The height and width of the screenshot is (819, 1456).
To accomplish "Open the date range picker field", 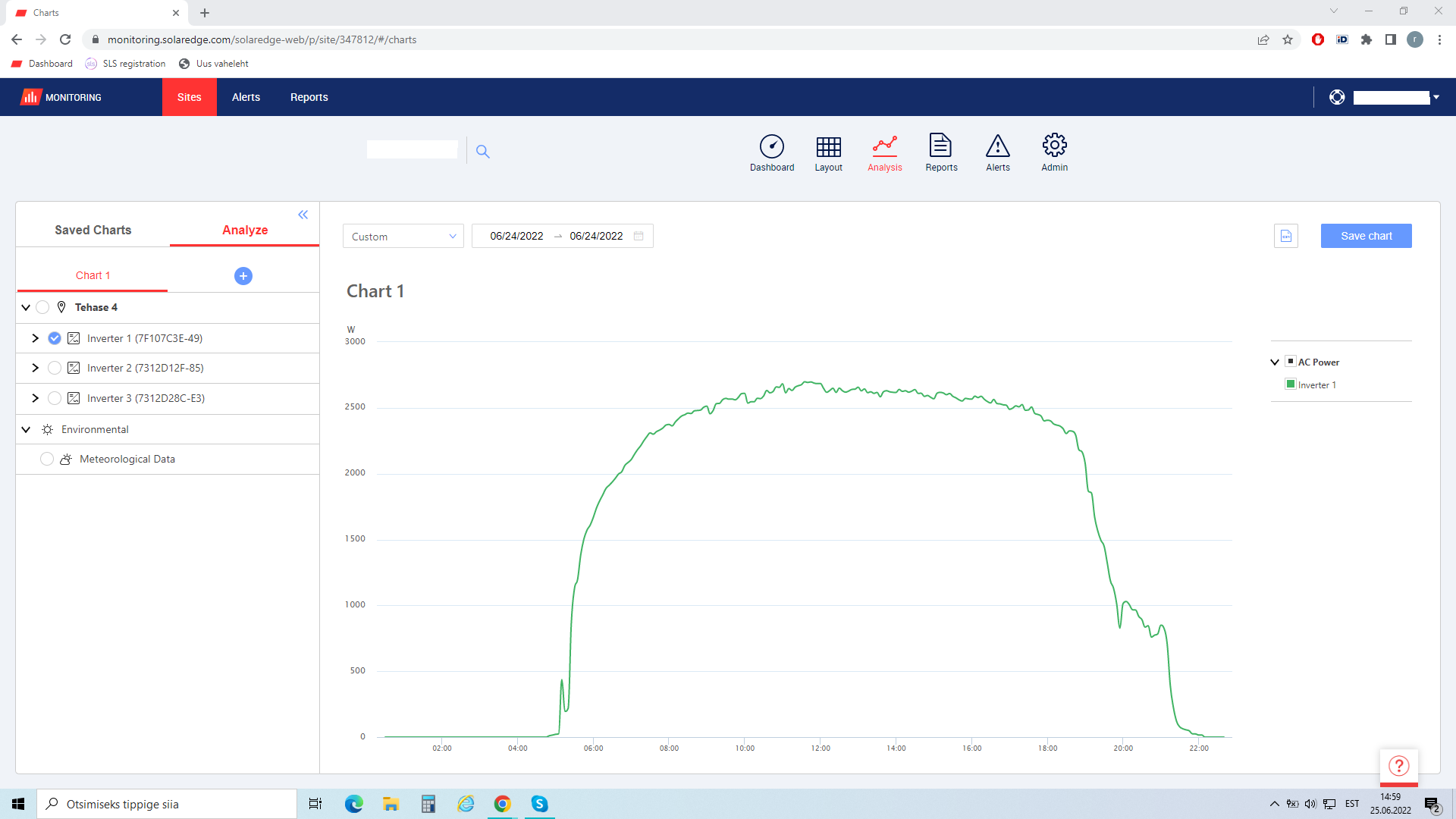I will coord(562,236).
